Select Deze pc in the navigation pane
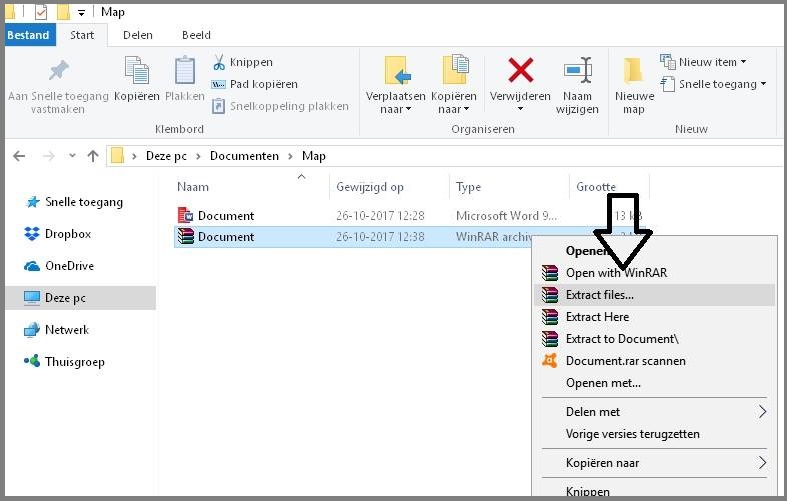 point(80,298)
